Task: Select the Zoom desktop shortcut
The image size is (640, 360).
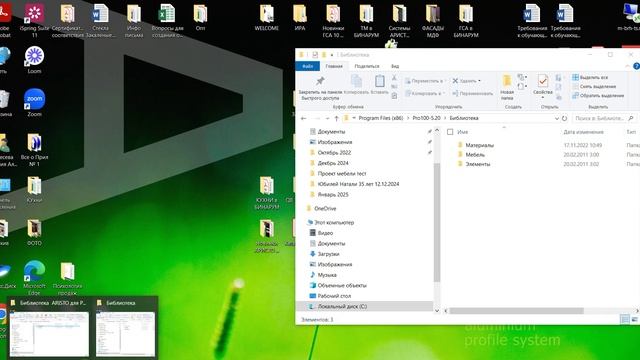Action: point(34,103)
